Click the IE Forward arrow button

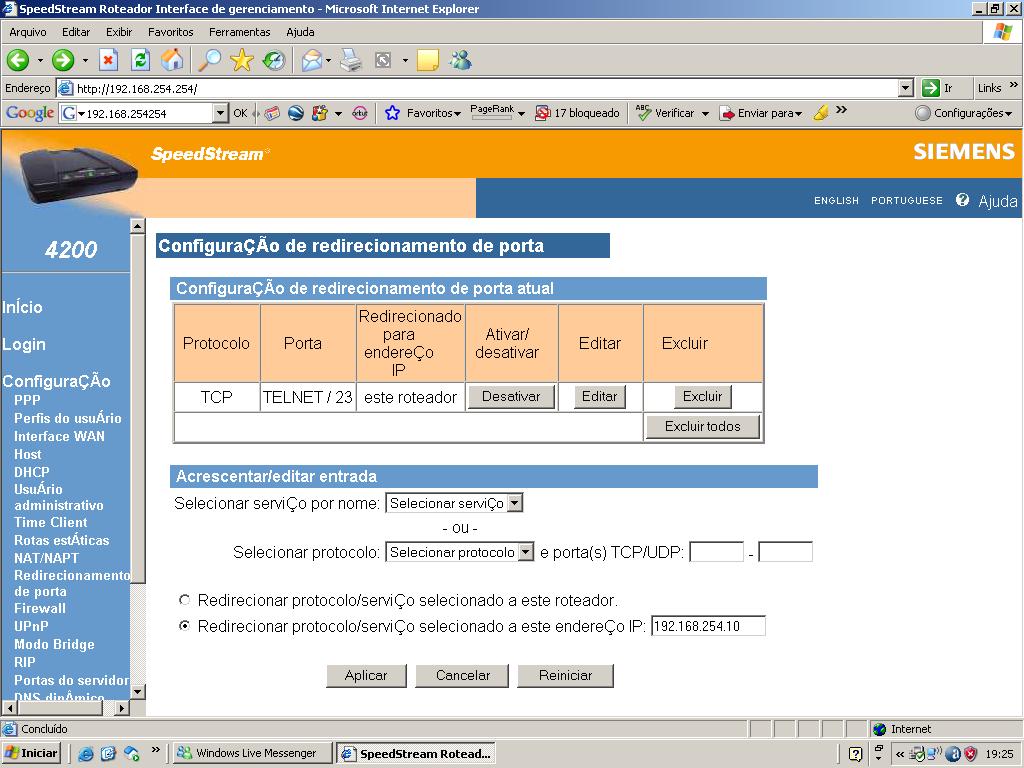63,61
